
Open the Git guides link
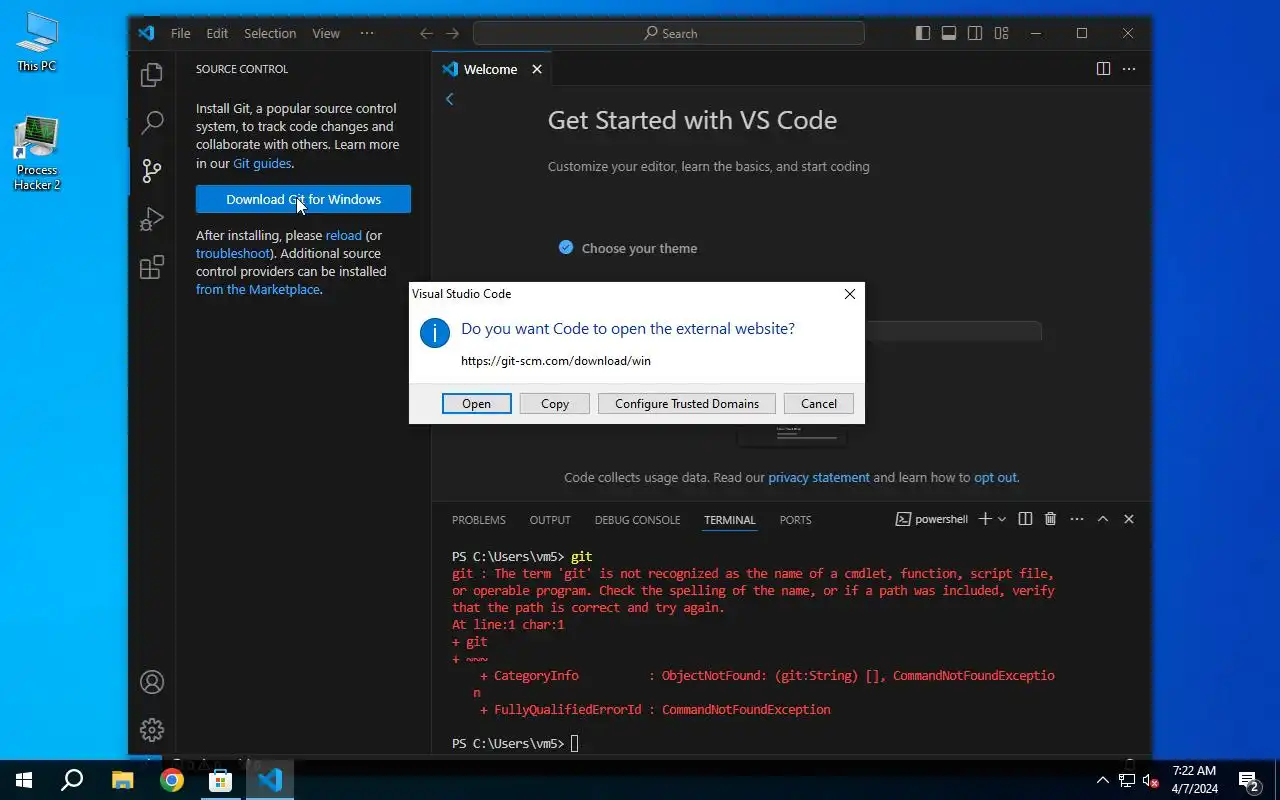(x=262, y=163)
